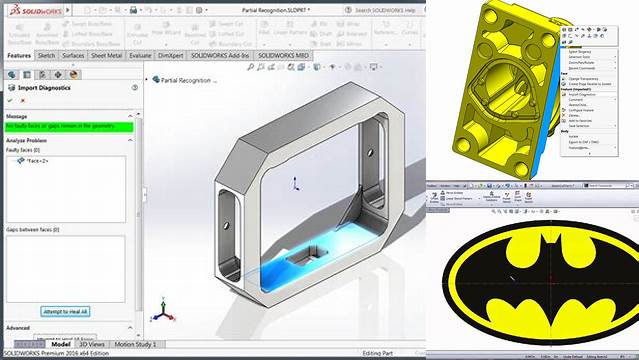Select the DimXpertManager crosshair tab icon
Image resolution: width=639 pixels, height=360 pixels.
tap(58, 75)
